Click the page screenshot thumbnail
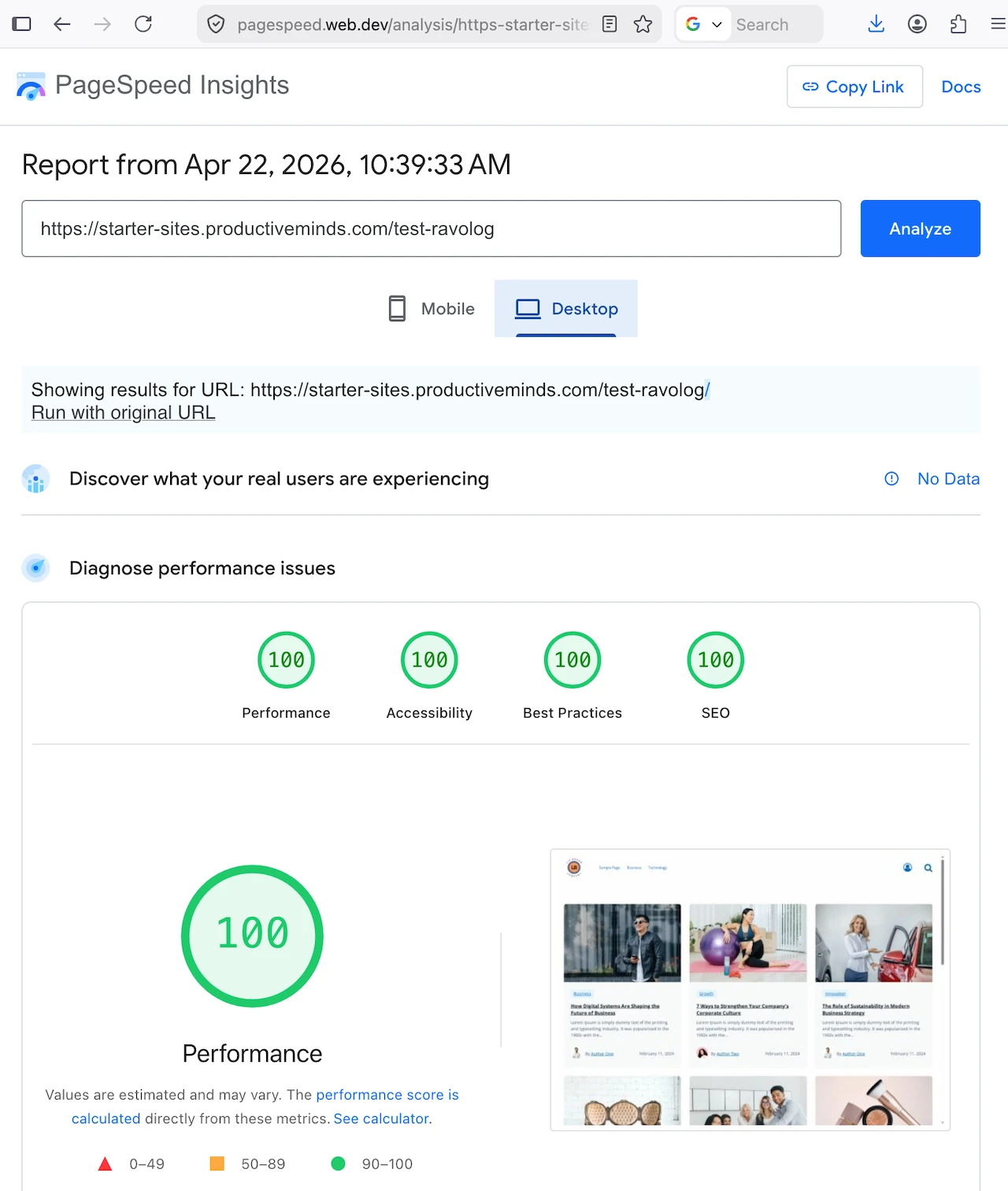Image resolution: width=1008 pixels, height=1191 pixels. point(750,990)
